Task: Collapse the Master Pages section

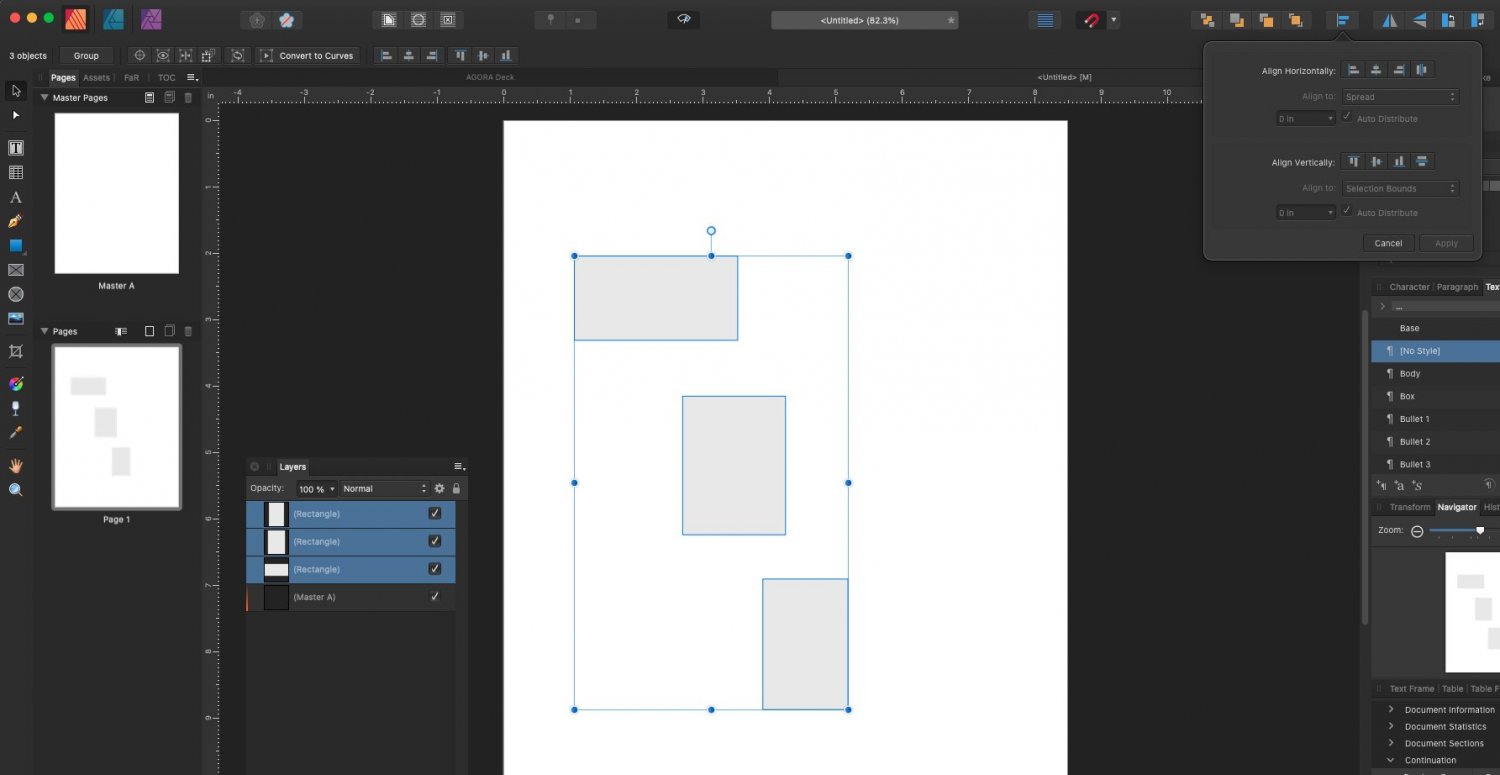Action: coord(44,97)
